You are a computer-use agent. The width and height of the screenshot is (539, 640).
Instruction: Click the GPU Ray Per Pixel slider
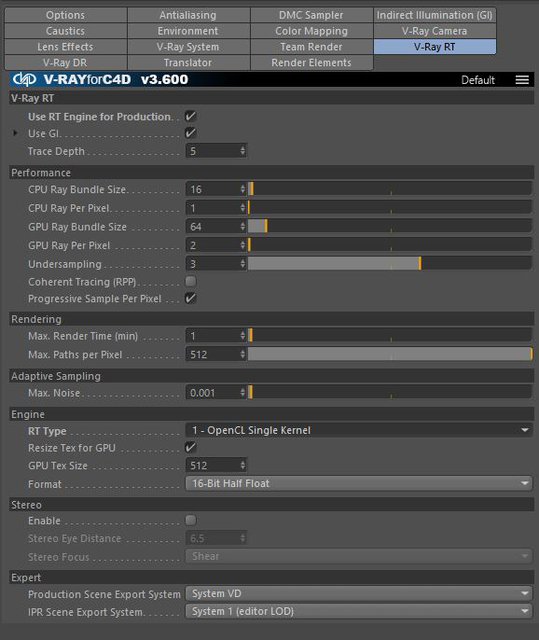click(x=390, y=245)
